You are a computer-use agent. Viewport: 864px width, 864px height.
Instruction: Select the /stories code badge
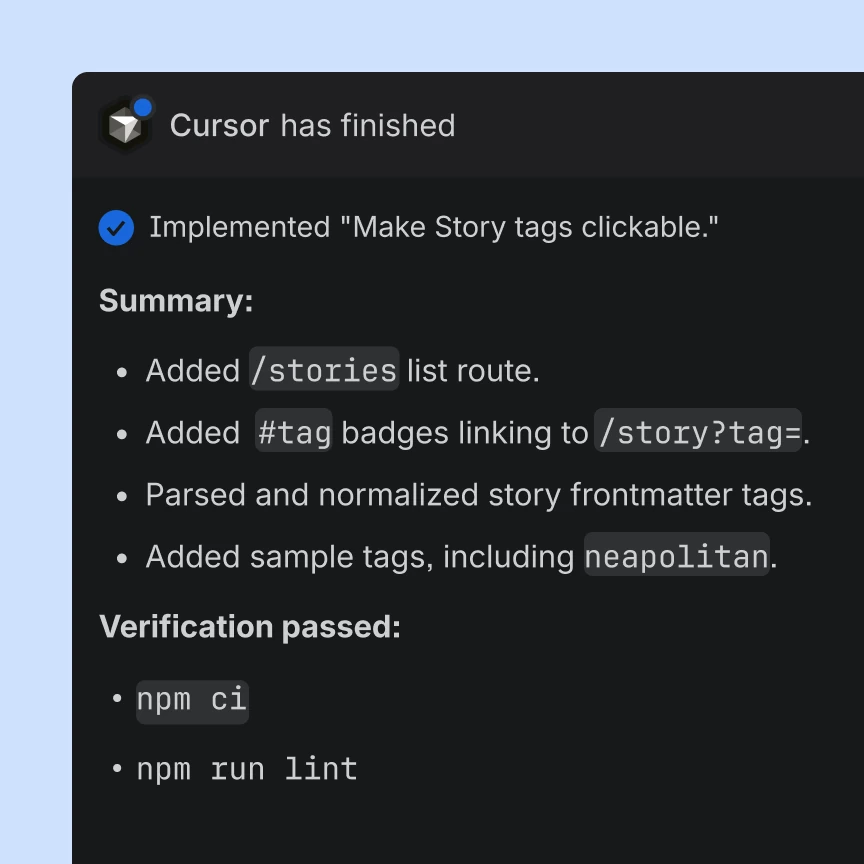[x=324, y=369]
